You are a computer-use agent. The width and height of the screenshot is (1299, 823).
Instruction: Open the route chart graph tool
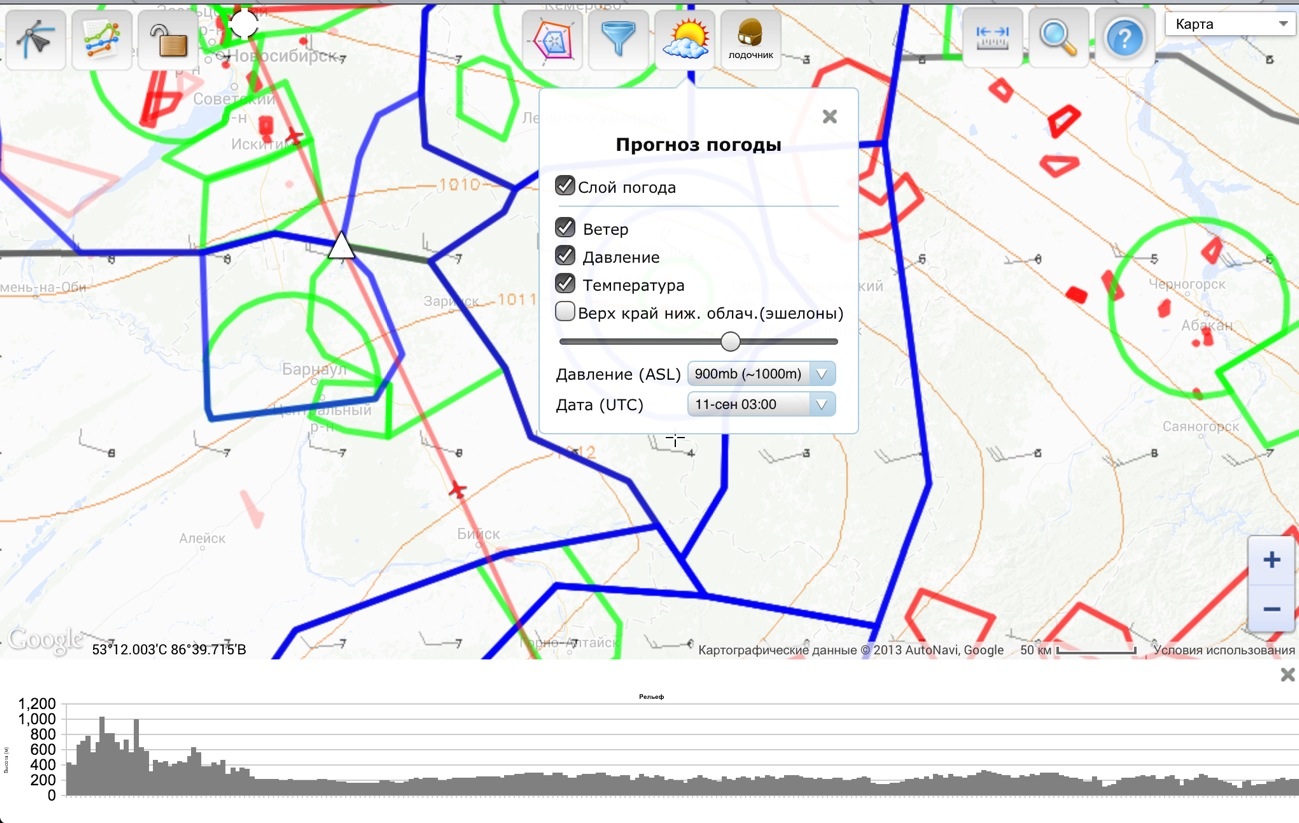102,40
